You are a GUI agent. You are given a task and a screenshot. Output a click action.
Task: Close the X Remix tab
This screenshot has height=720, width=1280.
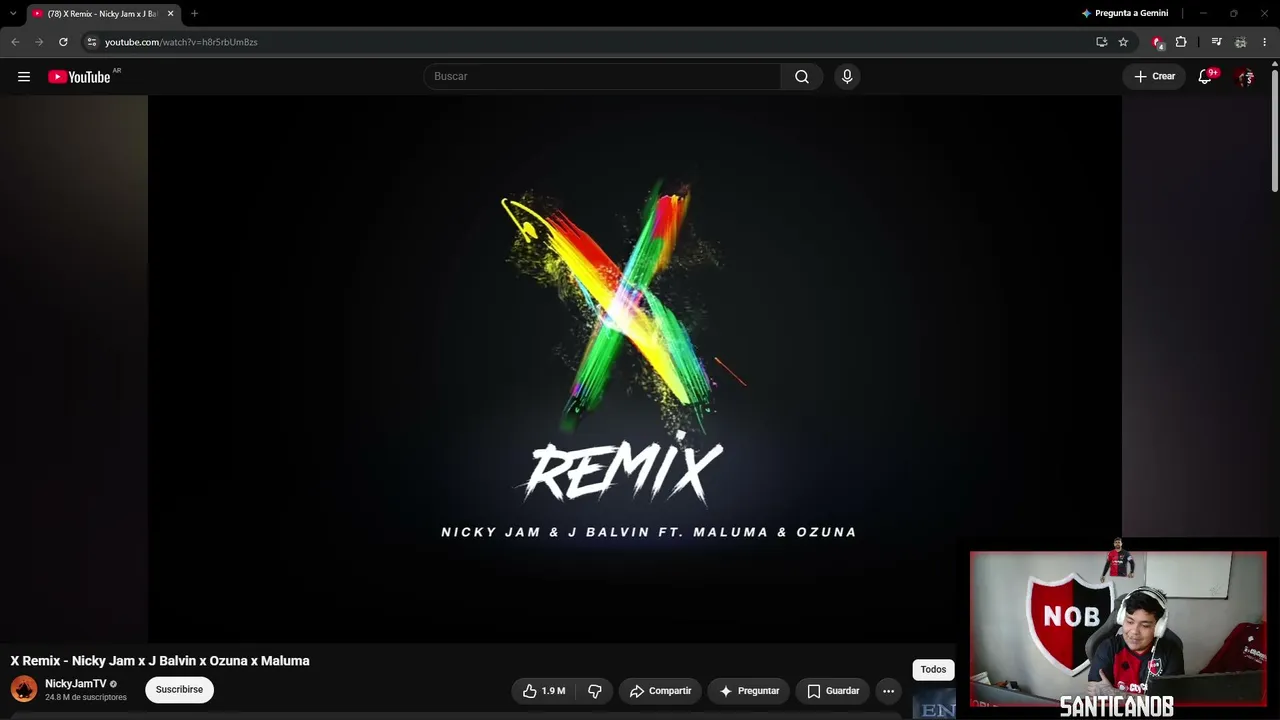(170, 14)
